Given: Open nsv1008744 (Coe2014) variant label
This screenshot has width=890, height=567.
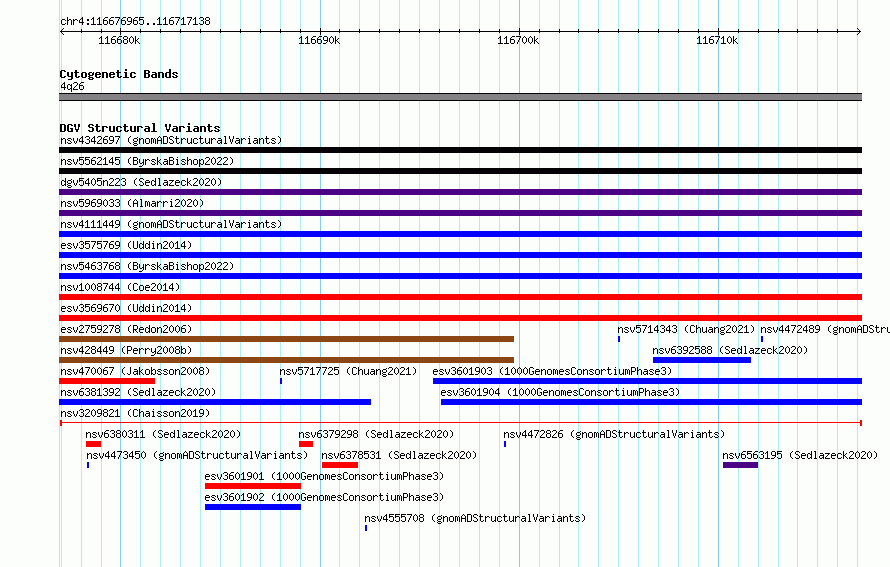Looking at the screenshot, I should point(120,287).
